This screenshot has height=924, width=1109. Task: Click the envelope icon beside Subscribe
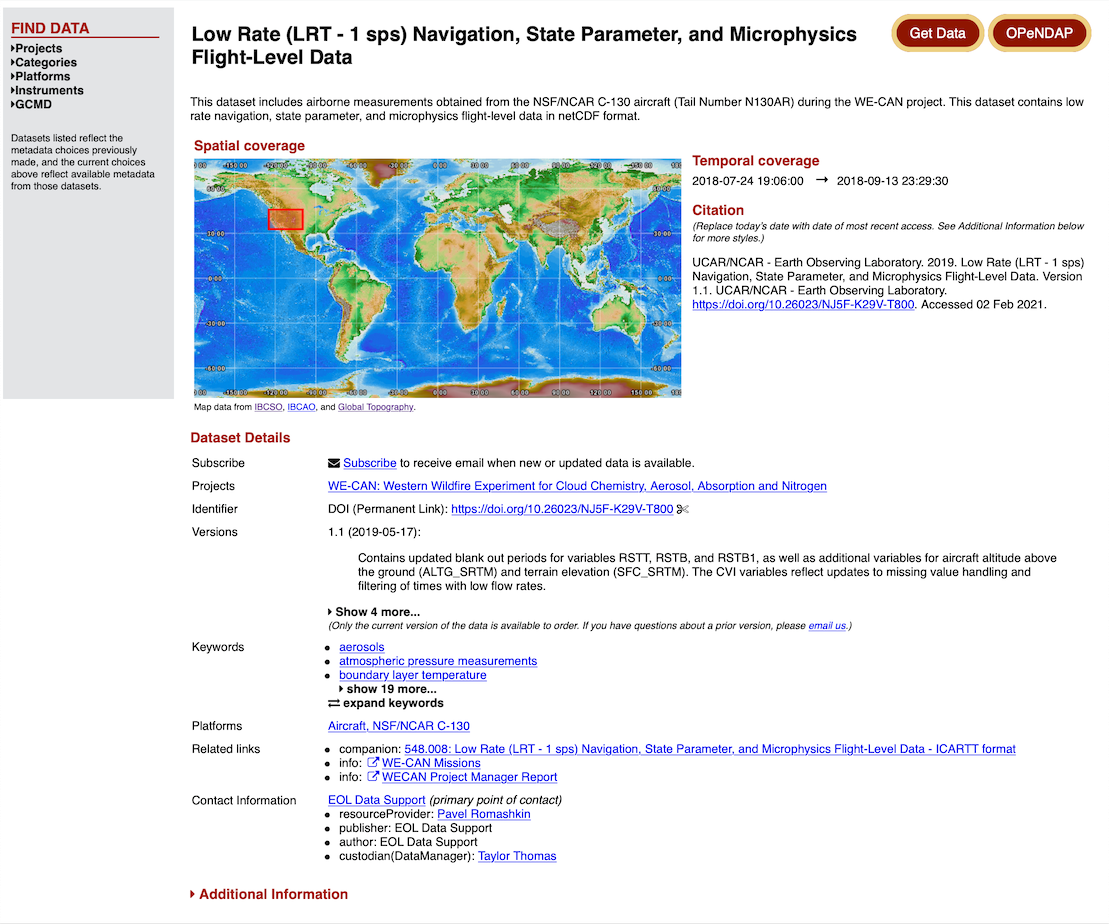coord(334,463)
